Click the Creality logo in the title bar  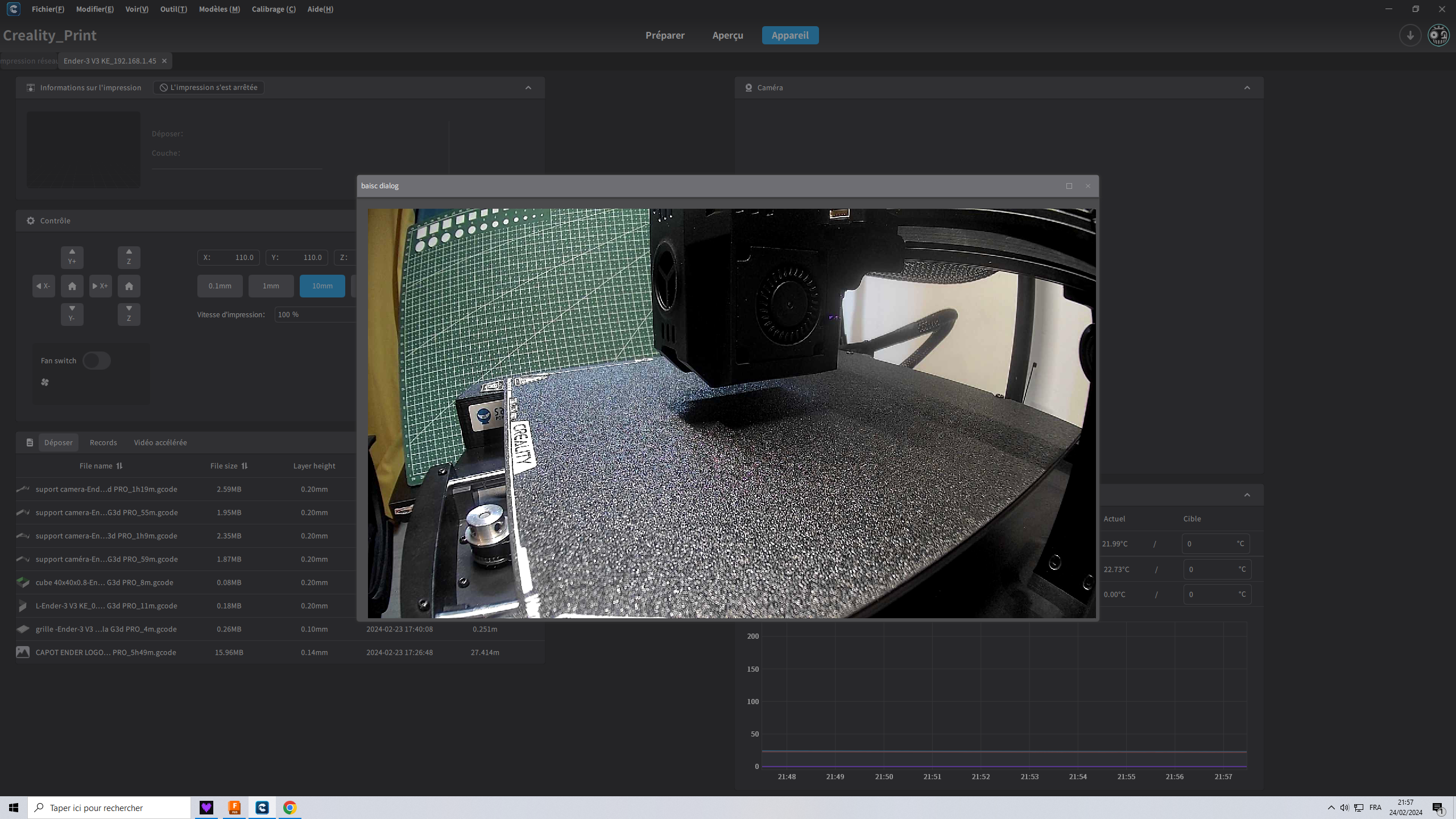pos(13,9)
